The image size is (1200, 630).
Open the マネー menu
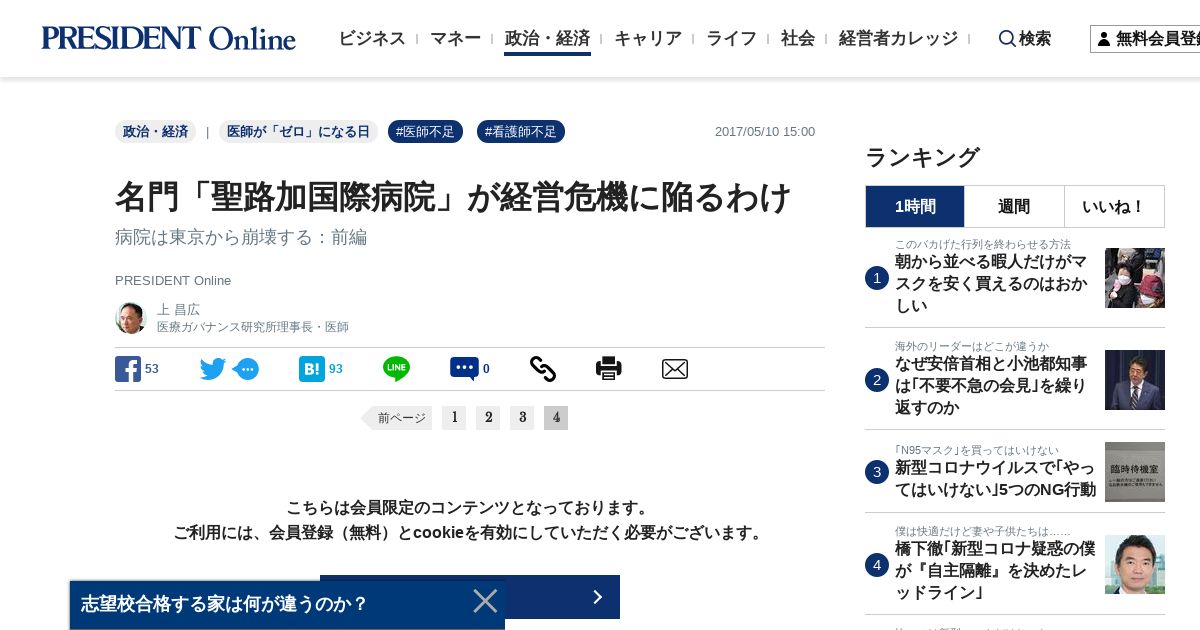(x=456, y=38)
